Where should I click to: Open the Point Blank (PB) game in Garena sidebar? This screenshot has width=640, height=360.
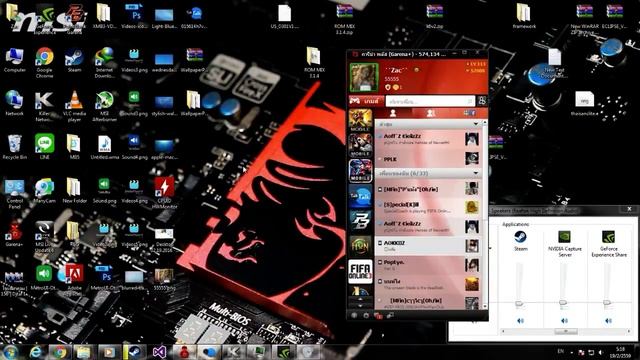point(360,221)
